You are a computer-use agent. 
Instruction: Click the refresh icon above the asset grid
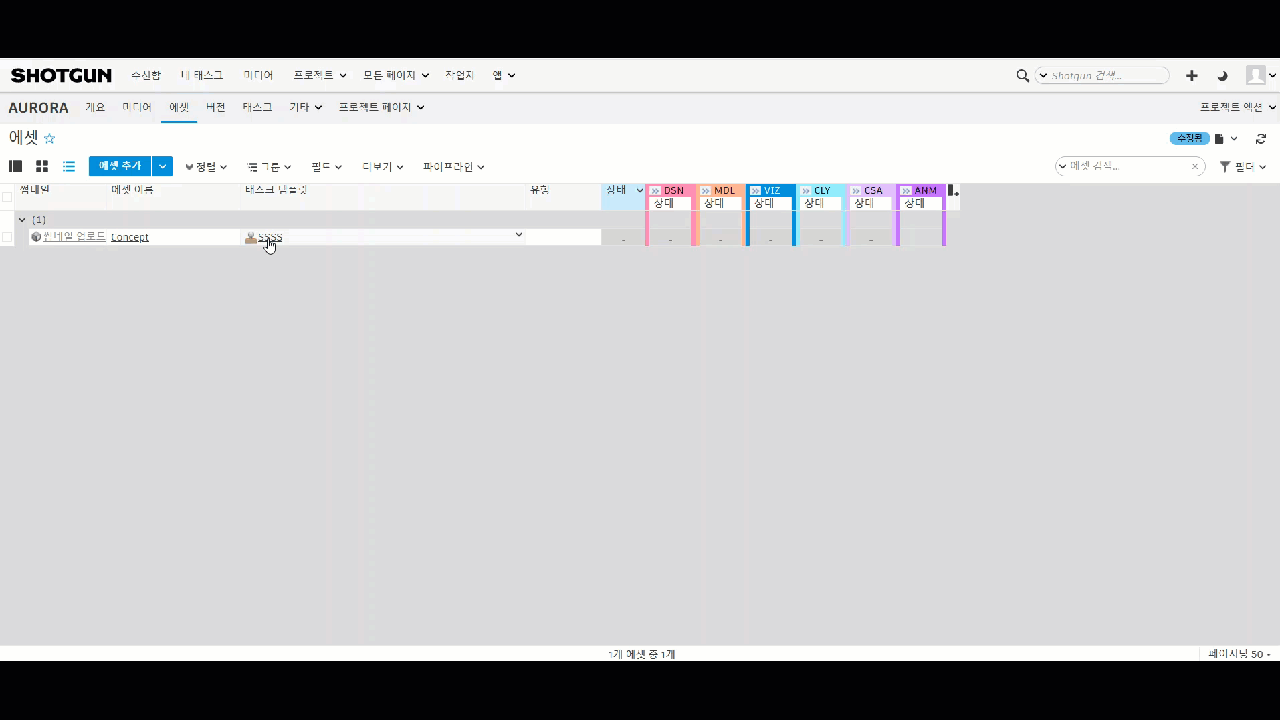coord(1261,139)
